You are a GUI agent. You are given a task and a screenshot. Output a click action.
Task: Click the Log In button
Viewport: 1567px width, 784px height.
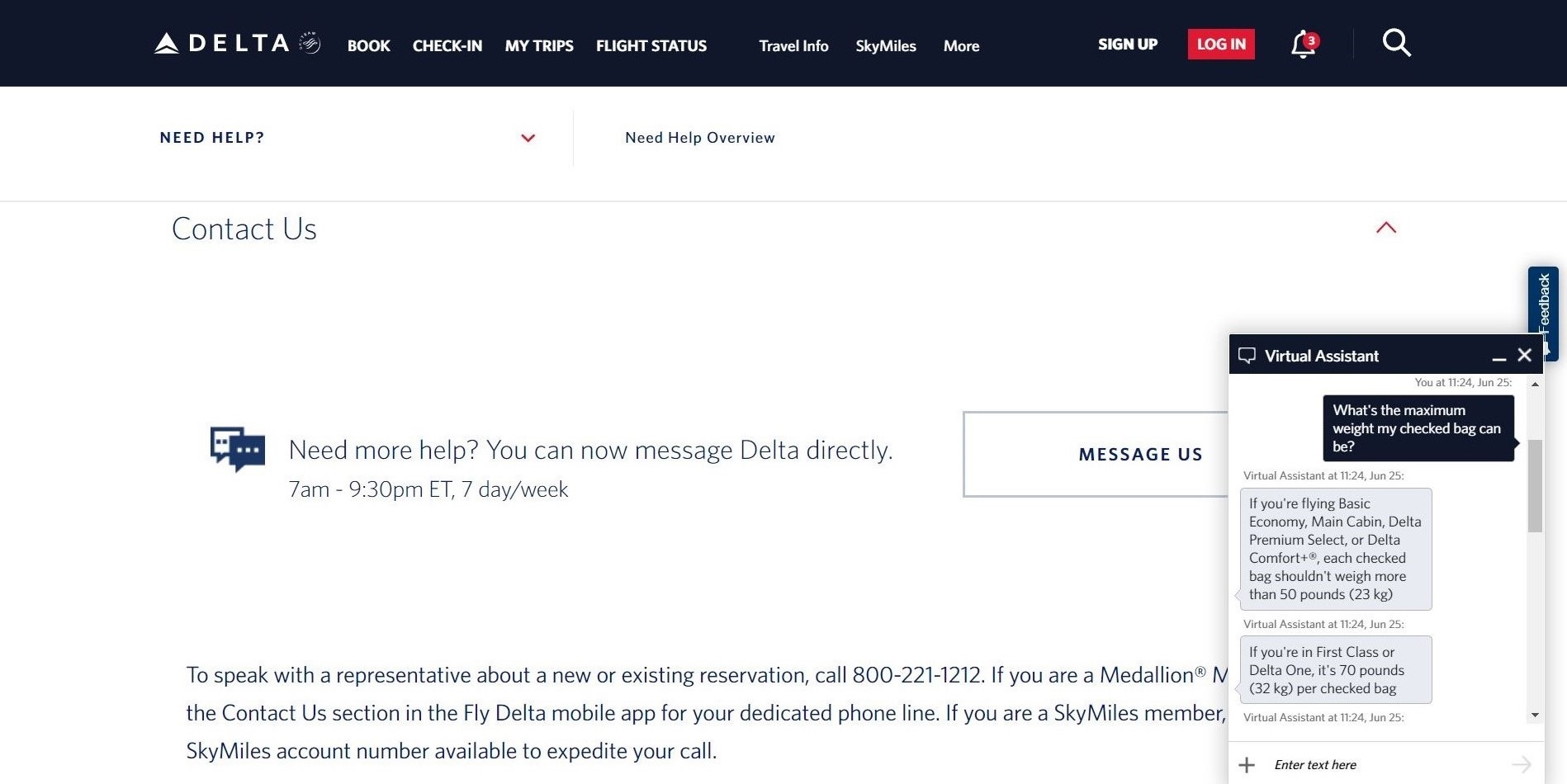(x=1221, y=45)
